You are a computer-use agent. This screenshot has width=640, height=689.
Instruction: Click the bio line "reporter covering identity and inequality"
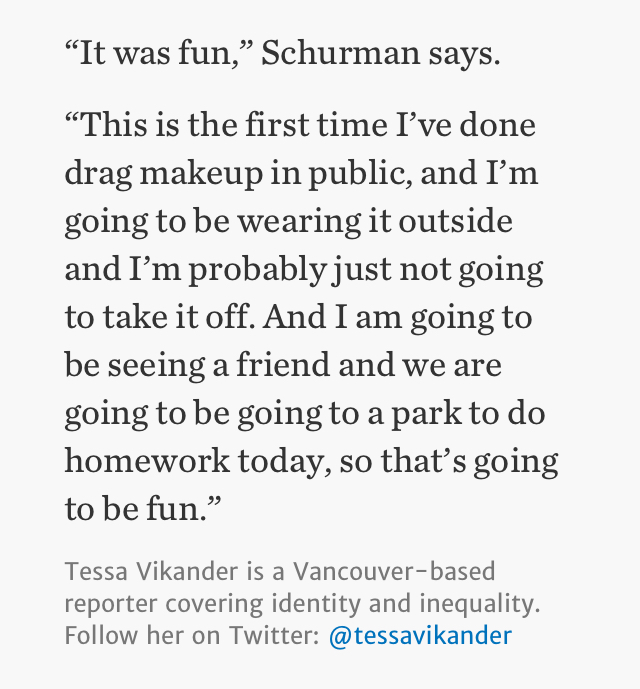302,604
